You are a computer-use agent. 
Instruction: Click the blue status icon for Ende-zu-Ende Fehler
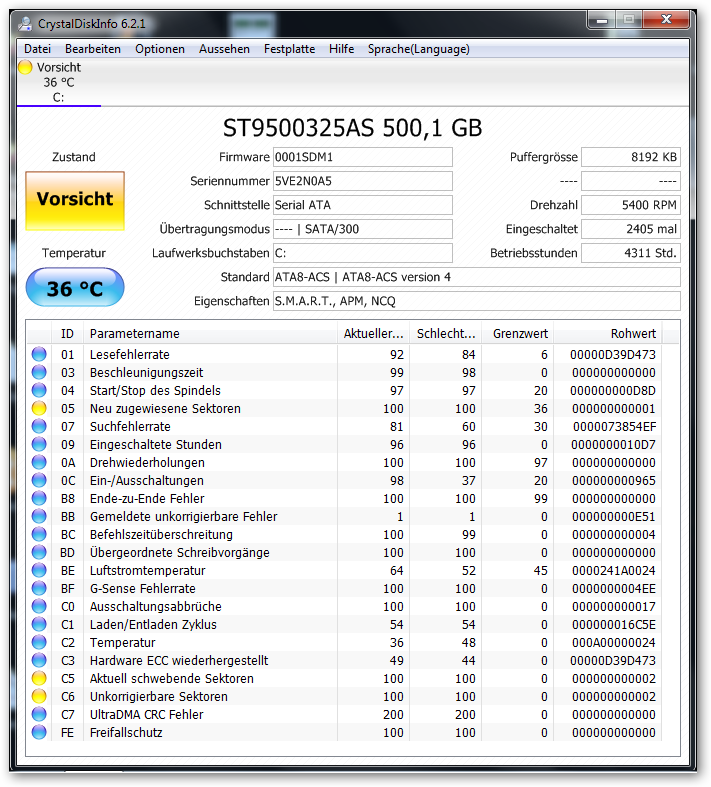coord(39,498)
